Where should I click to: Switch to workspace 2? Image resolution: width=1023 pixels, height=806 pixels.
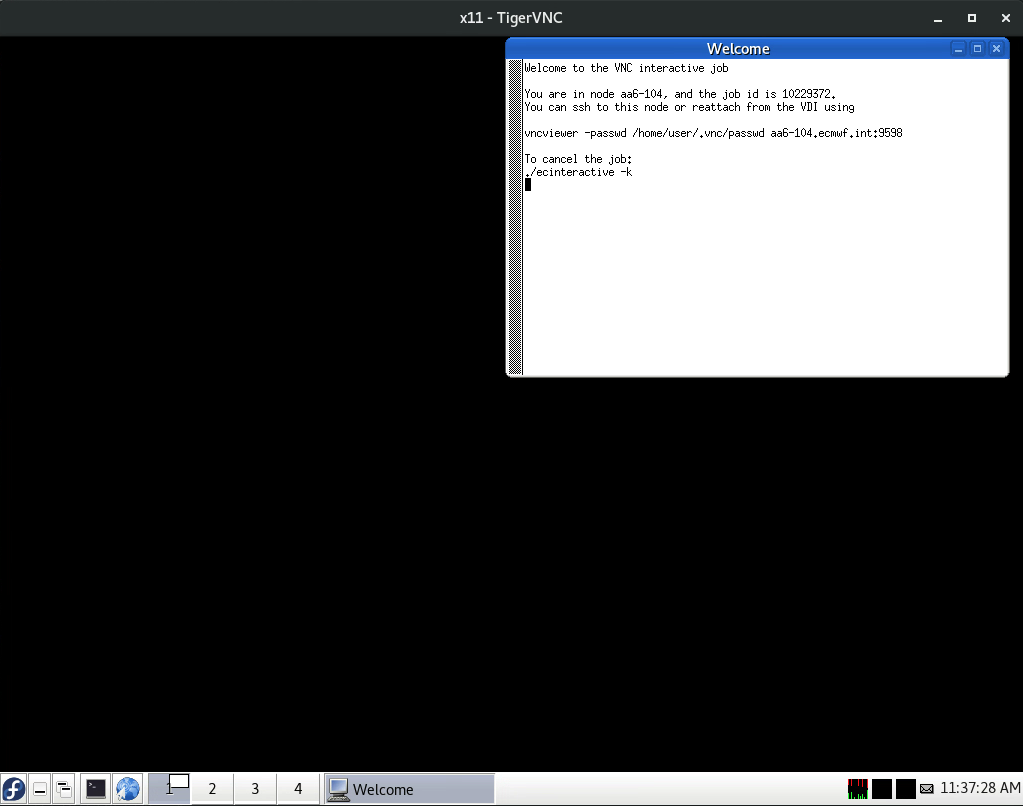pos(212,789)
